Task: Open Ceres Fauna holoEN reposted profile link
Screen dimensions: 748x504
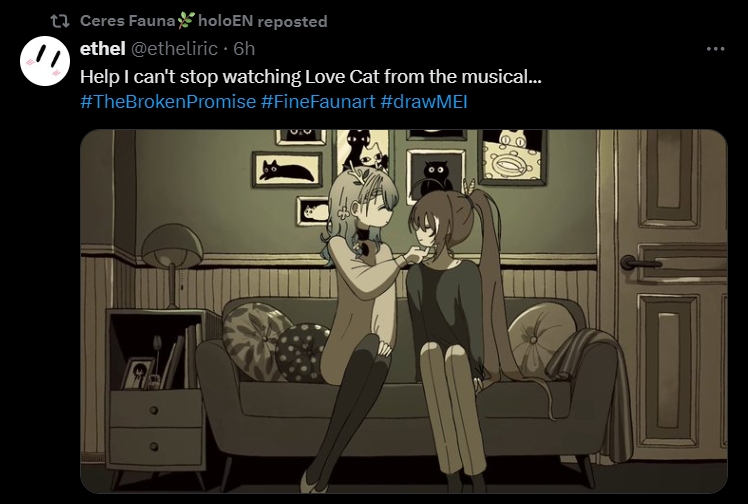Action: coord(204,21)
